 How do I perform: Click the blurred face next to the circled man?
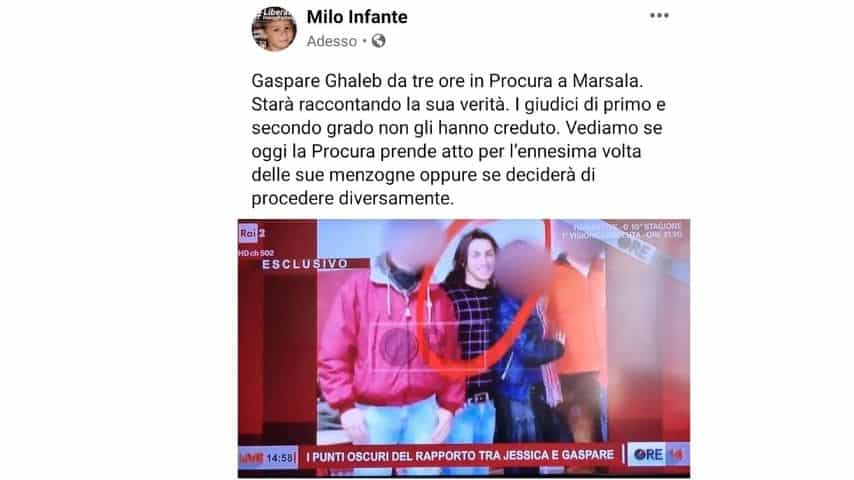(x=524, y=269)
